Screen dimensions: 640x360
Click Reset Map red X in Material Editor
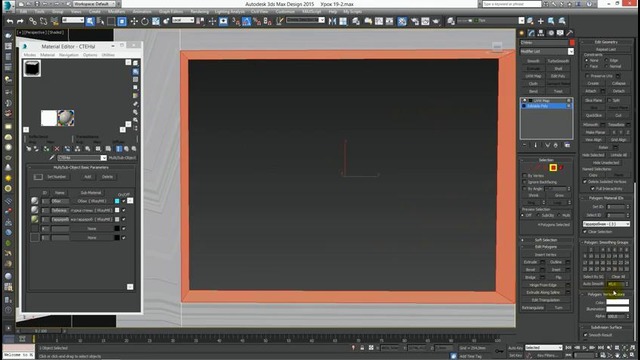(x=57, y=149)
